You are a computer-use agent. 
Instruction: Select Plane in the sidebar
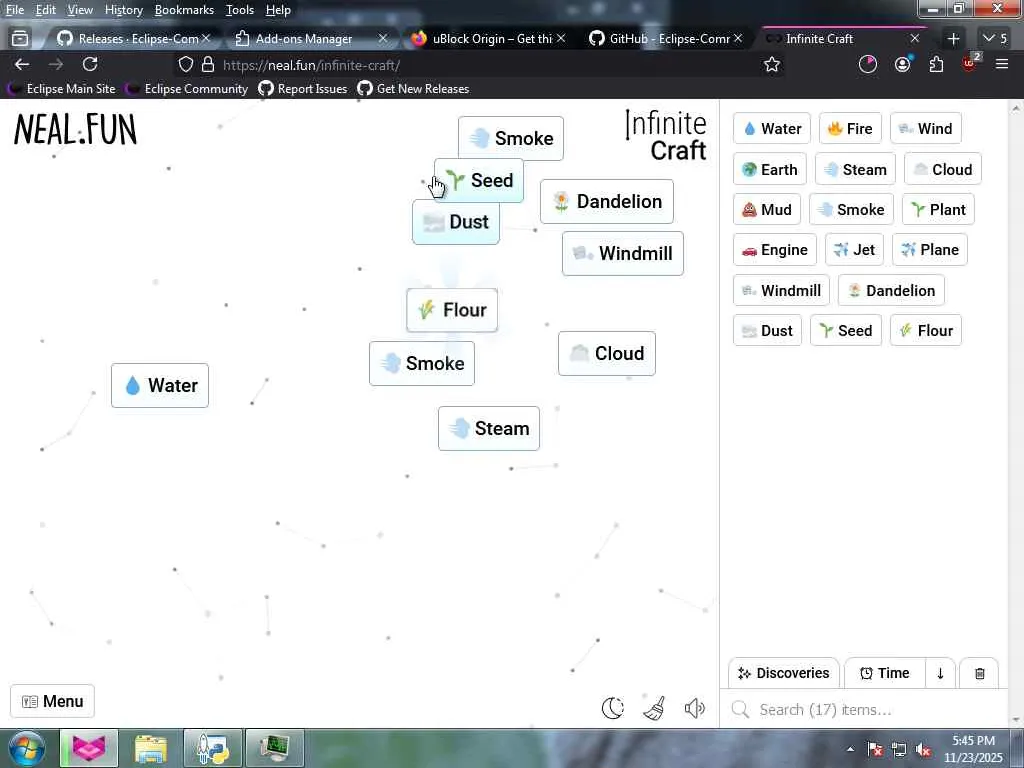pos(930,250)
